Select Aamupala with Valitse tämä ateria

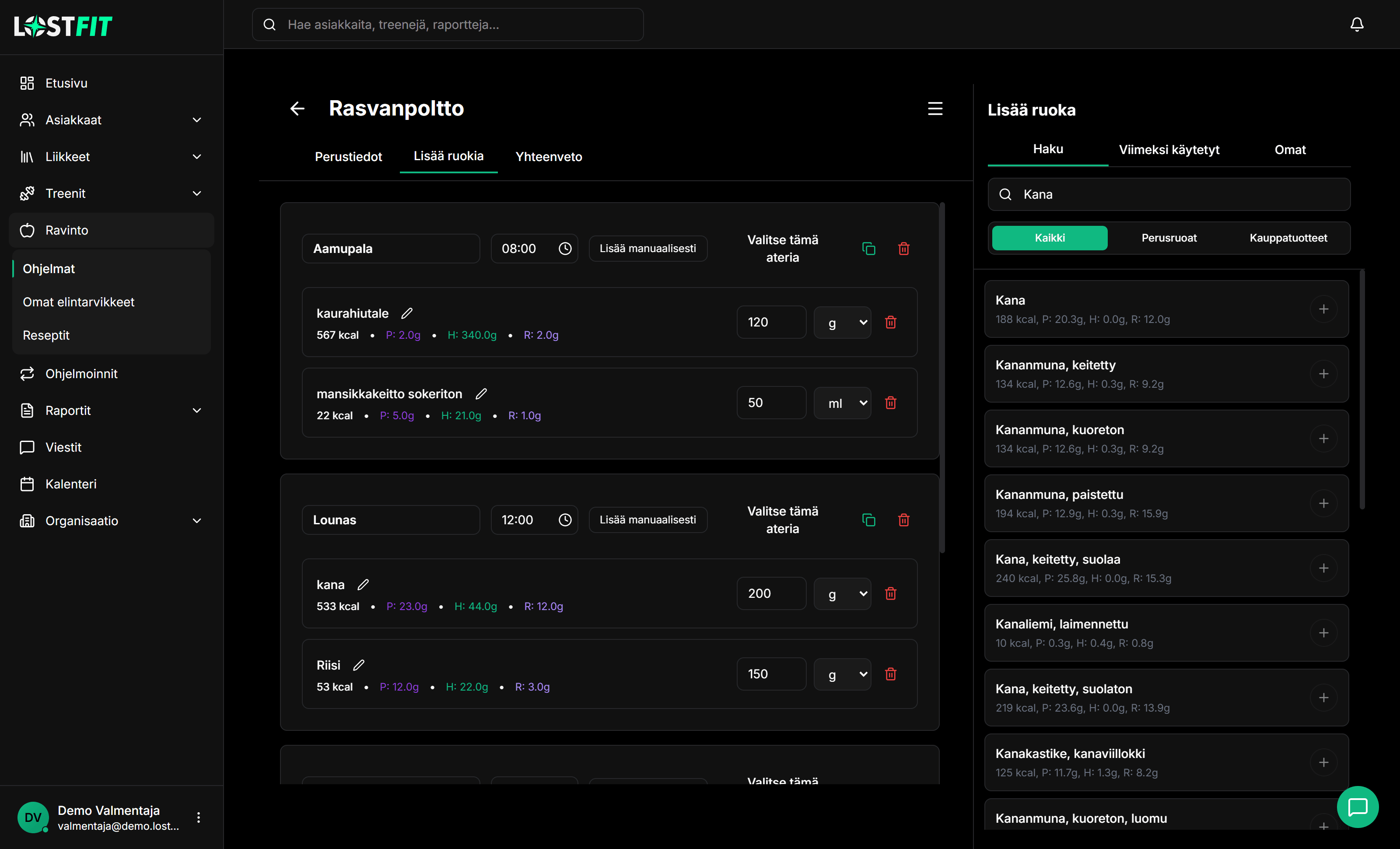click(x=782, y=248)
